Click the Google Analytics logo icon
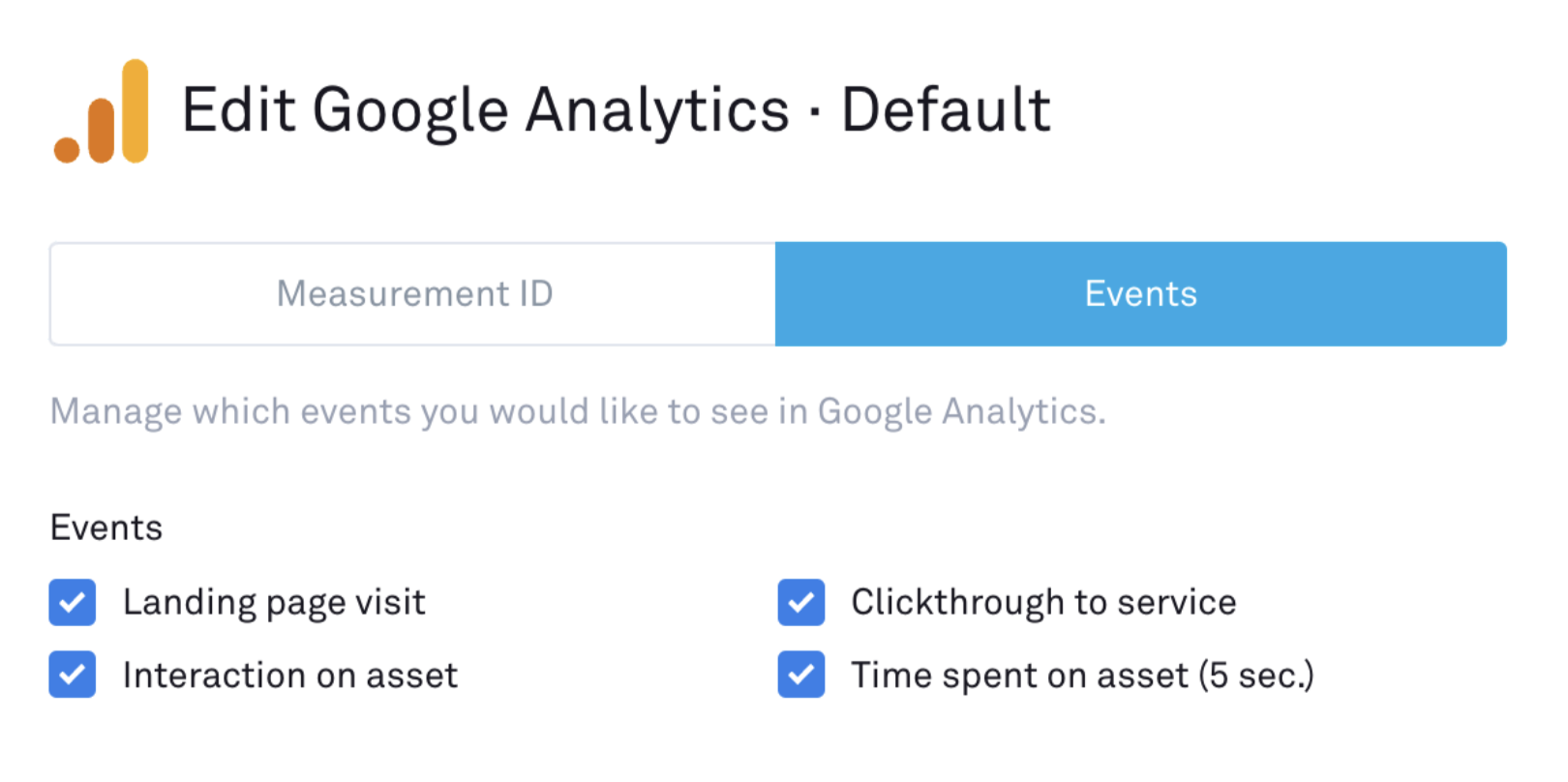Viewport: 1568px width, 782px height. coord(102,112)
